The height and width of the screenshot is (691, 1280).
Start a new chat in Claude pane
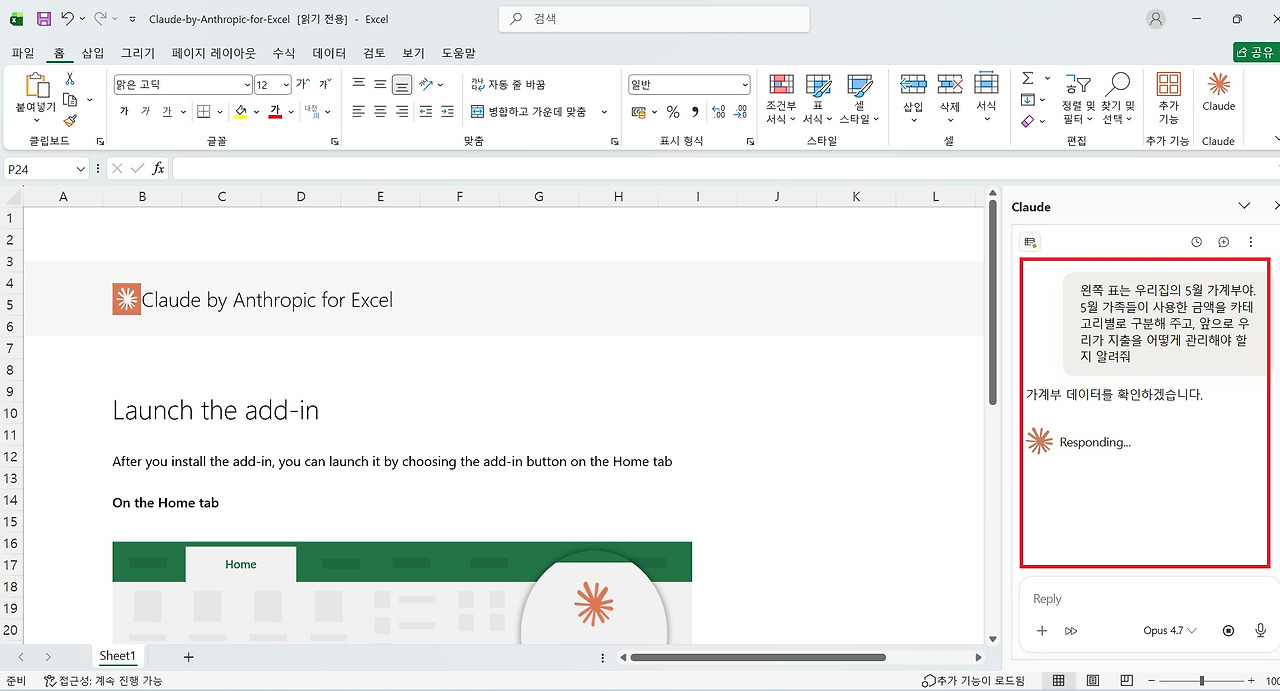pyautogui.click(x=1223, y=242)
